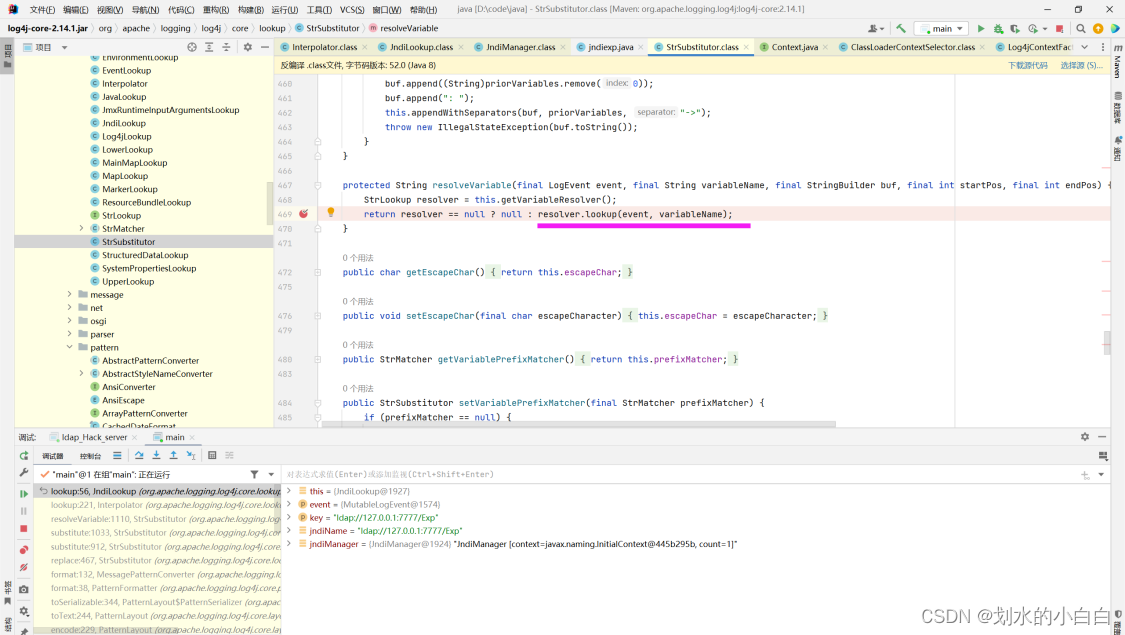Expand the jndiManager variable
Screen dimensions: 1125x635
click(x=289, y=544)
